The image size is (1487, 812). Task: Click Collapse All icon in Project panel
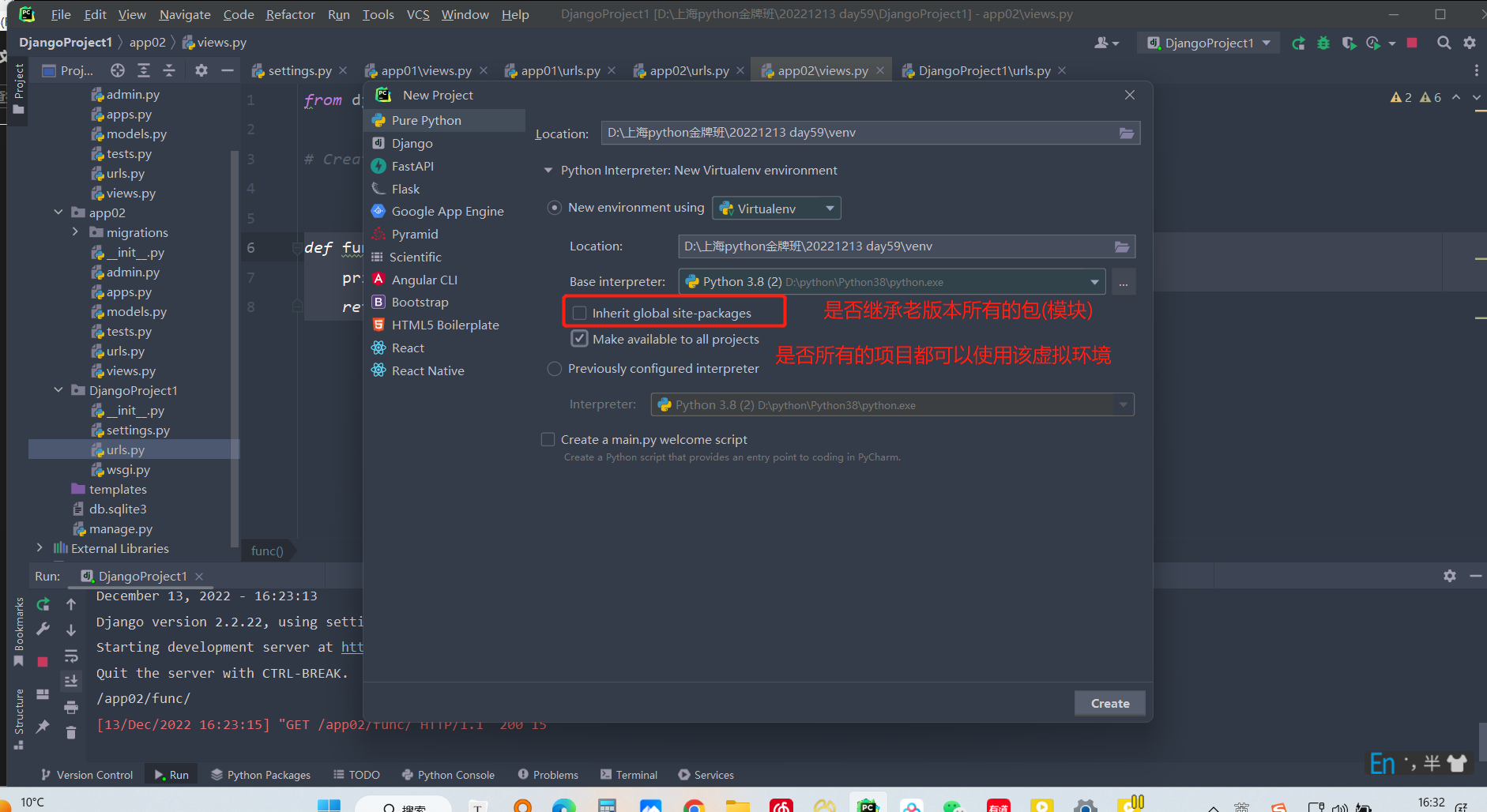tap(169, 70)
